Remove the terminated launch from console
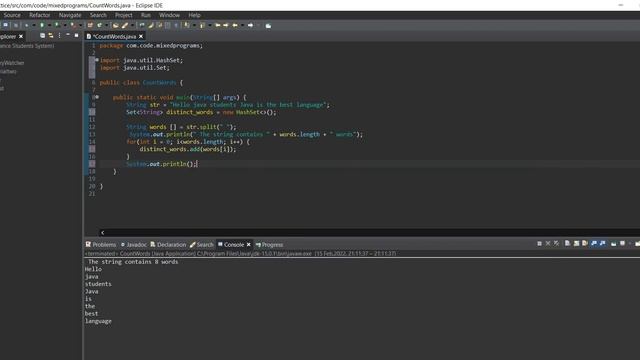 [548, 244]
